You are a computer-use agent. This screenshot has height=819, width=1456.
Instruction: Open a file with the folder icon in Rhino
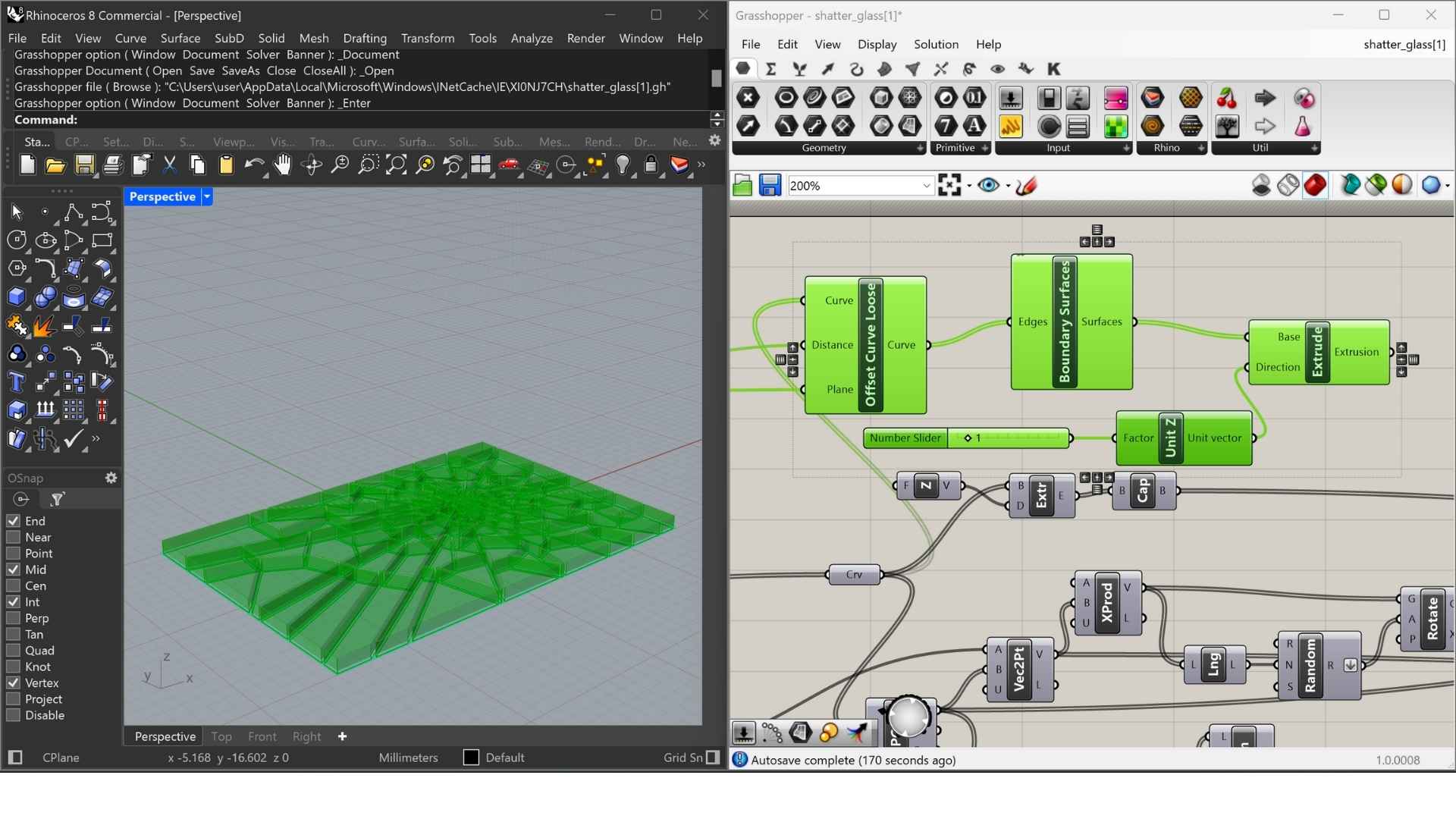tap(55, 165)
